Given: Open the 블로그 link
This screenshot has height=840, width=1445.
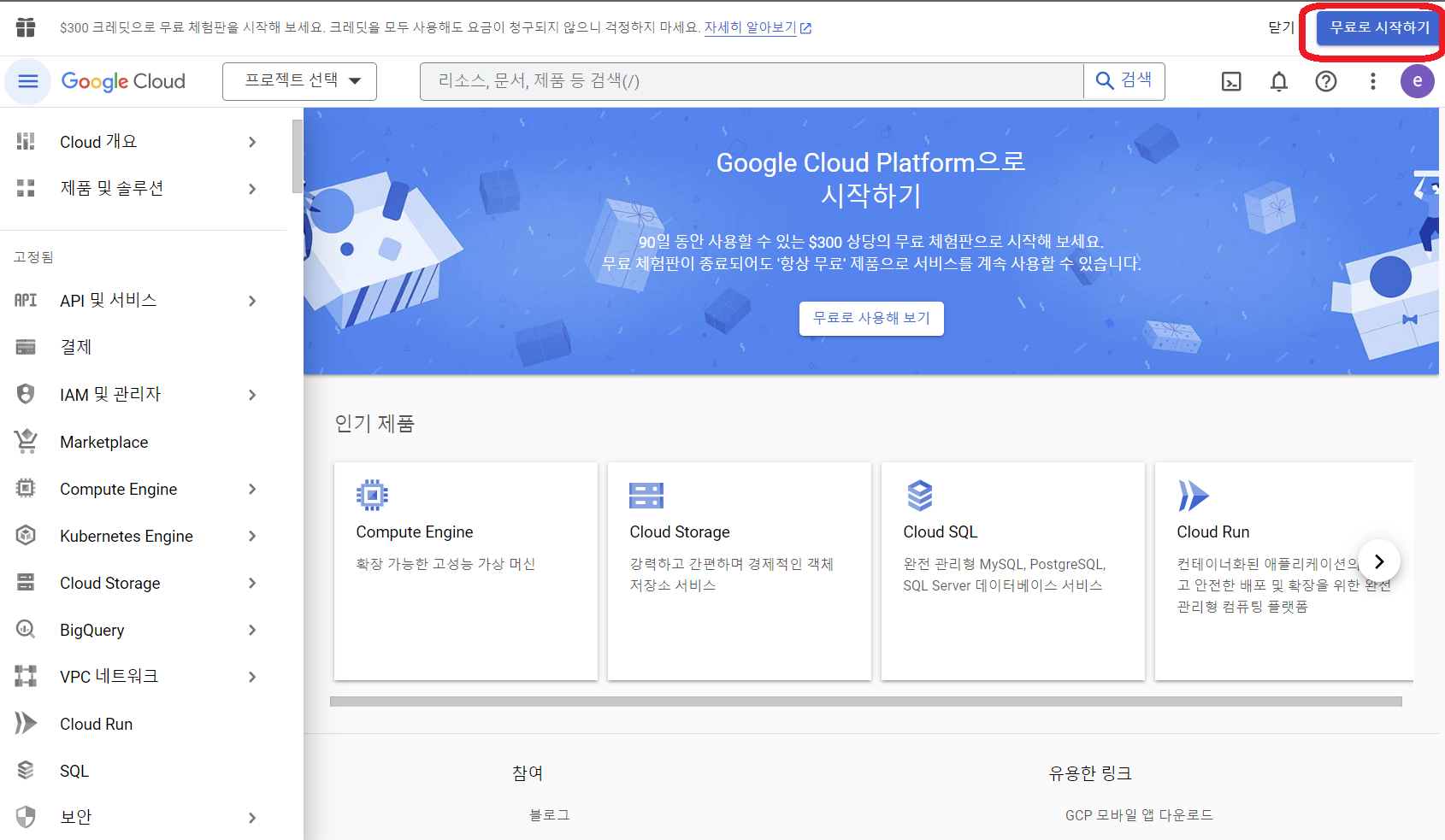Looking at the screenshot, I should point(550,815).
